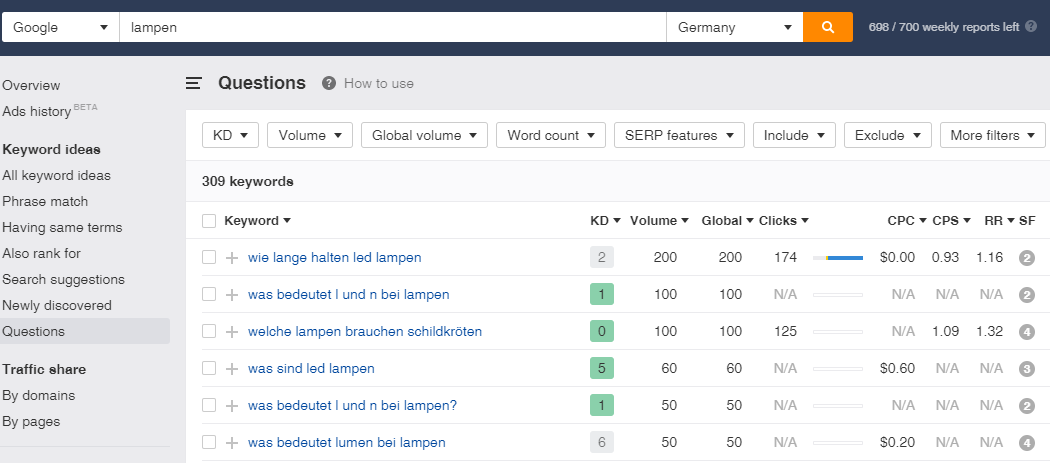Click the keyword search input field
The width and height of the screenshot is (1050, 463).
click(x=392, y=27)
